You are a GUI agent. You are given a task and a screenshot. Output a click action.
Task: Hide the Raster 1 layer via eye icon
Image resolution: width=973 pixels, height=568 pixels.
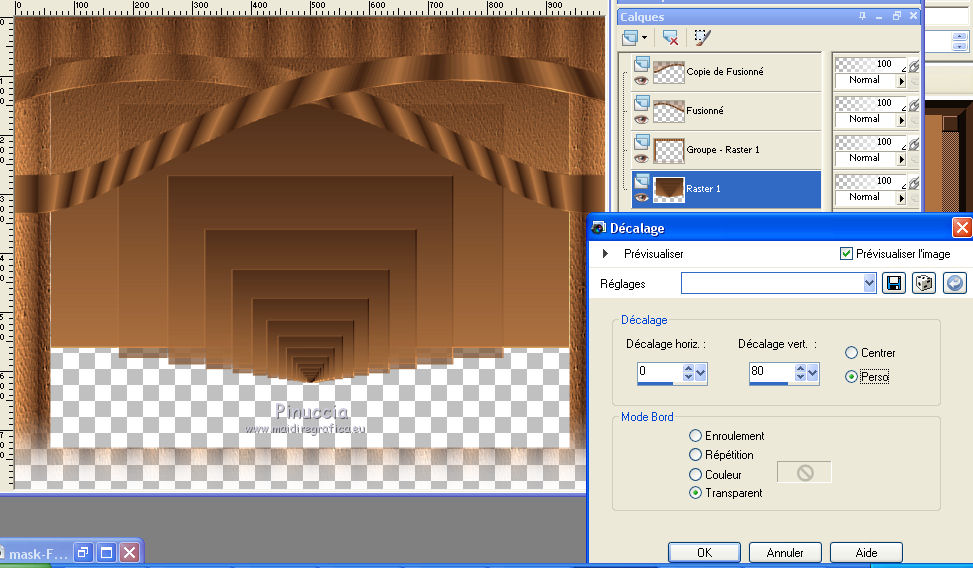click(x=641, y=197)
